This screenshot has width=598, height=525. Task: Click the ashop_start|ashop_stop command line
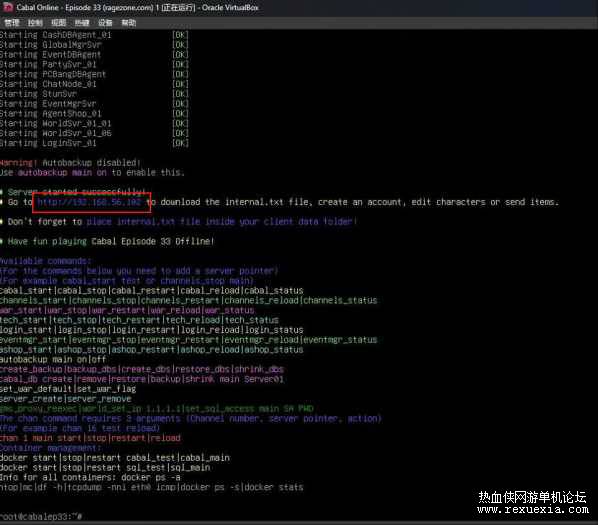151,350
